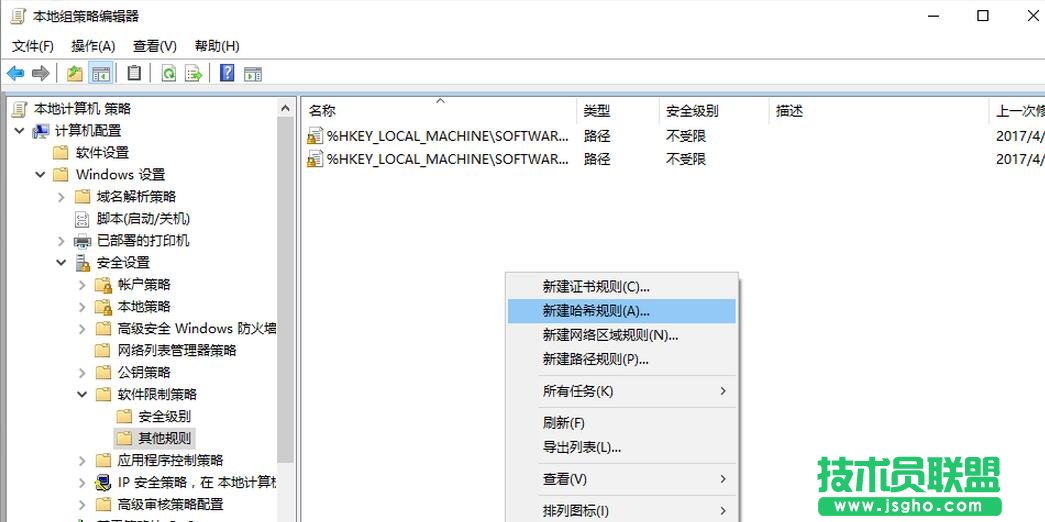Viewport: 1045px width, 522px height.
Task: Choose 新建哈希规则(A)... from context menu
Action: (x=622, y=311)
